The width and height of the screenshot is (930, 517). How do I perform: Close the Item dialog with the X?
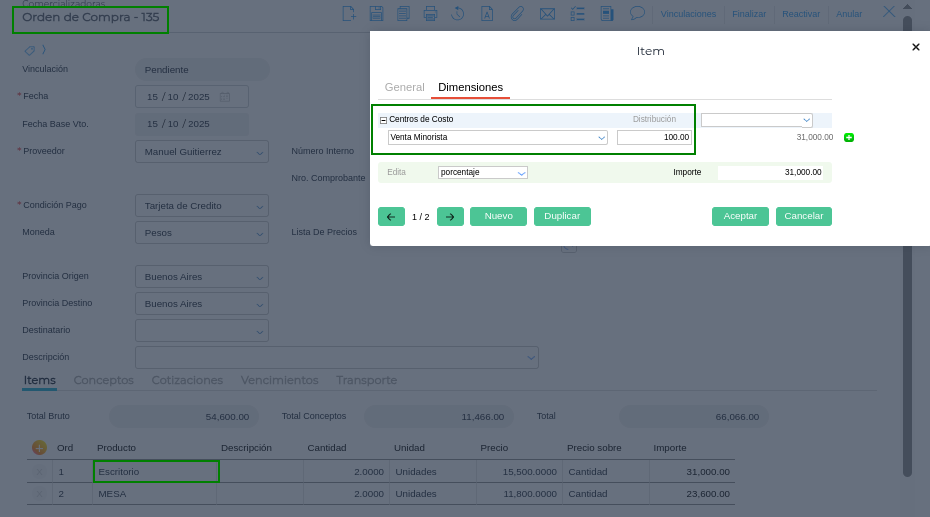coord(915,47)
